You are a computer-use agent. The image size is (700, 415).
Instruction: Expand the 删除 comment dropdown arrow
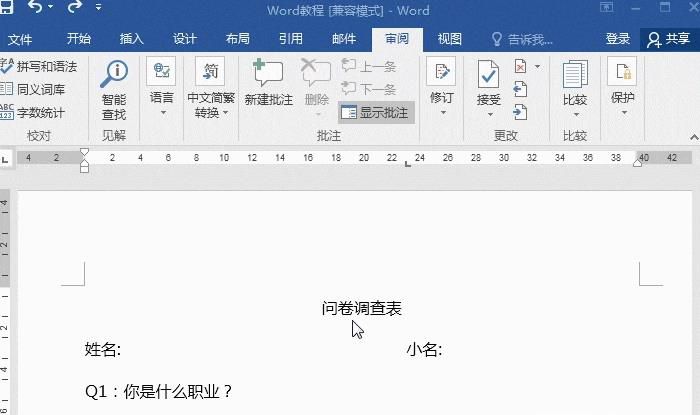[x=318, y=114]
